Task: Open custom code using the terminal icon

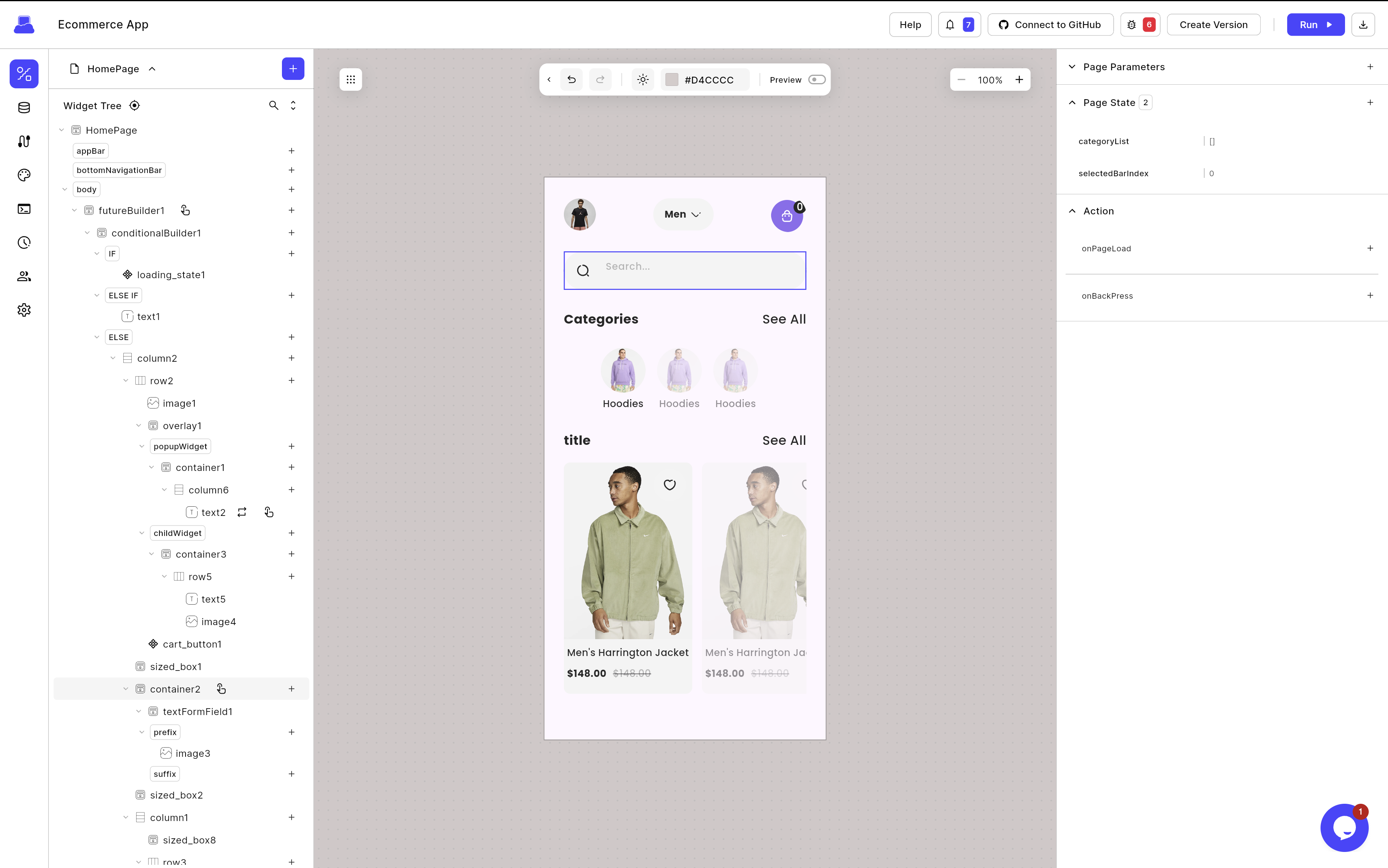Action: [x=24, y=208]
